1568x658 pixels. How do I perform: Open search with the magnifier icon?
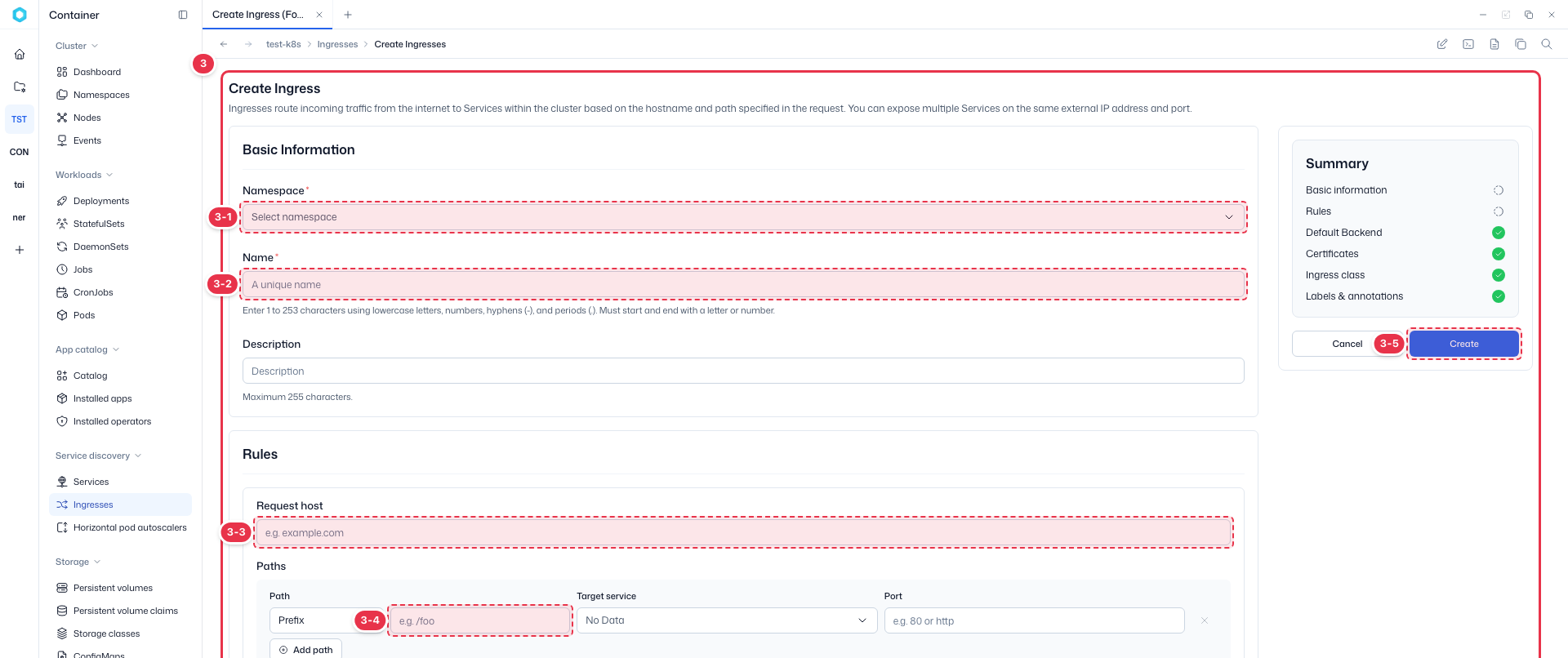1547,44
